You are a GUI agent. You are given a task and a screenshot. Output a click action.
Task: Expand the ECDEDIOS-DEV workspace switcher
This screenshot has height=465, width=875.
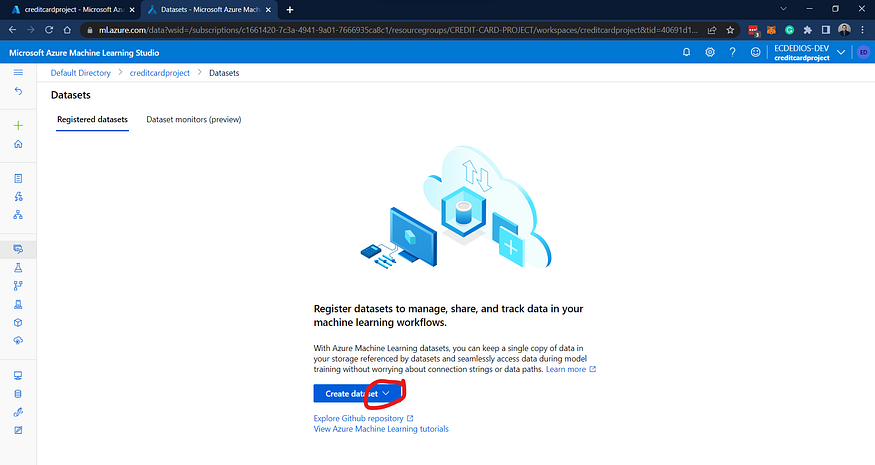(841, 52)
